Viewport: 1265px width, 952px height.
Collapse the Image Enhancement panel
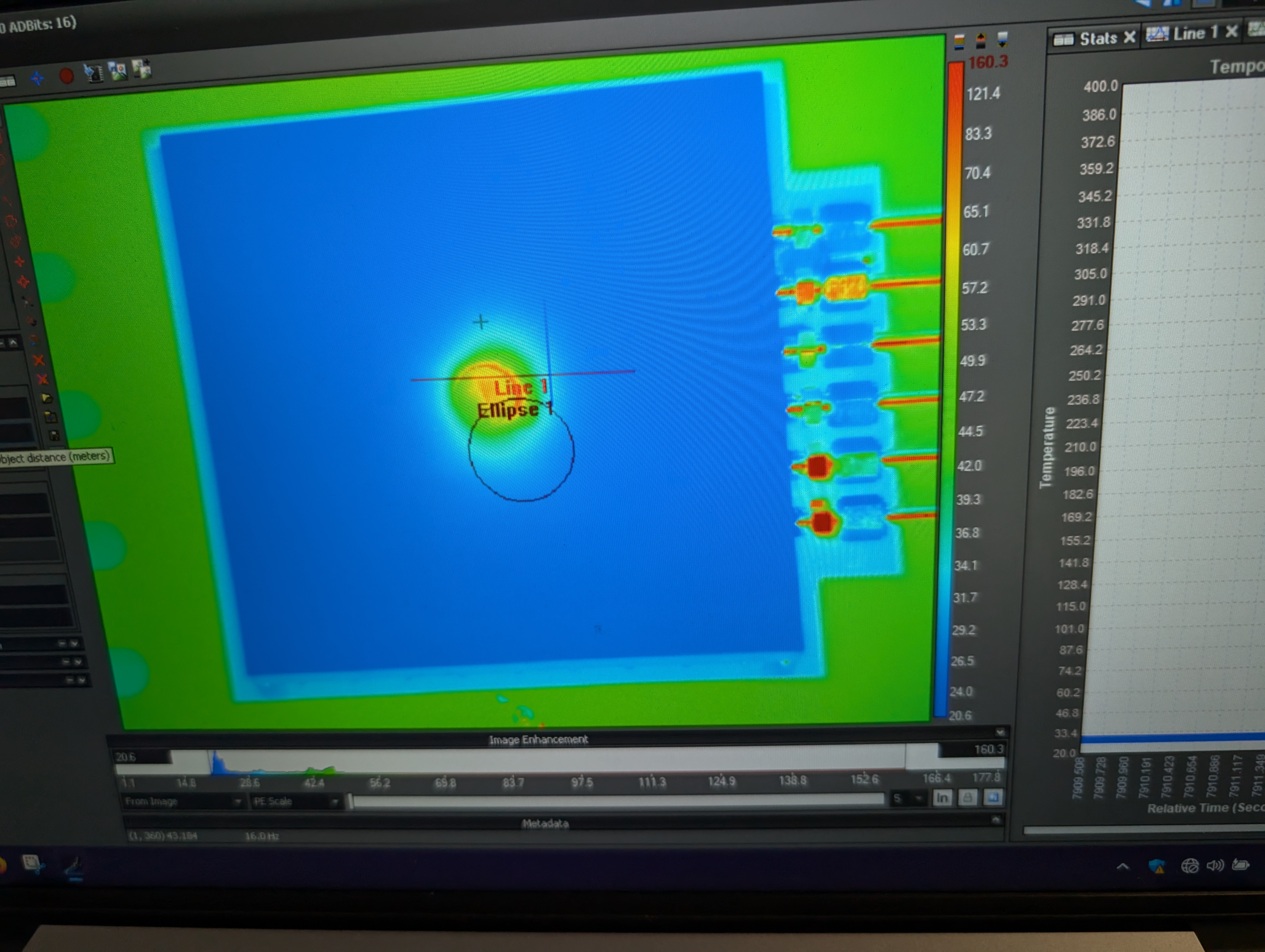tap(1000, 732)
